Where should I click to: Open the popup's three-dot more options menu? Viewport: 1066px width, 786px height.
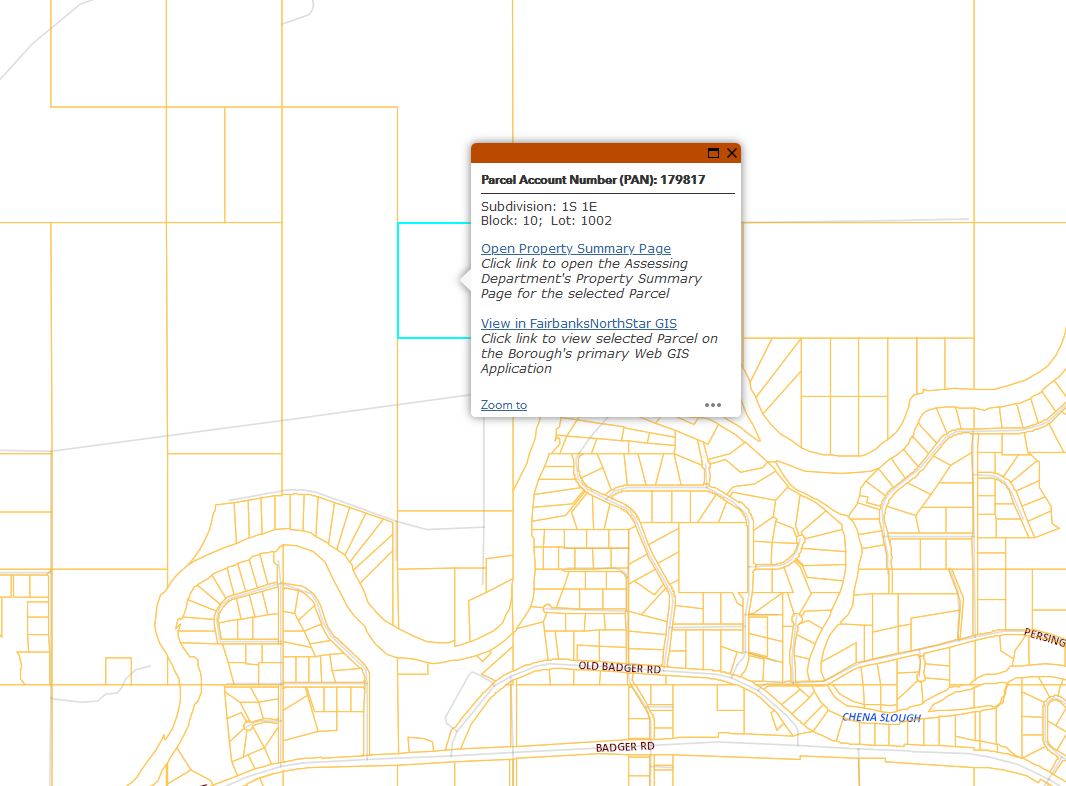(712, 405)
